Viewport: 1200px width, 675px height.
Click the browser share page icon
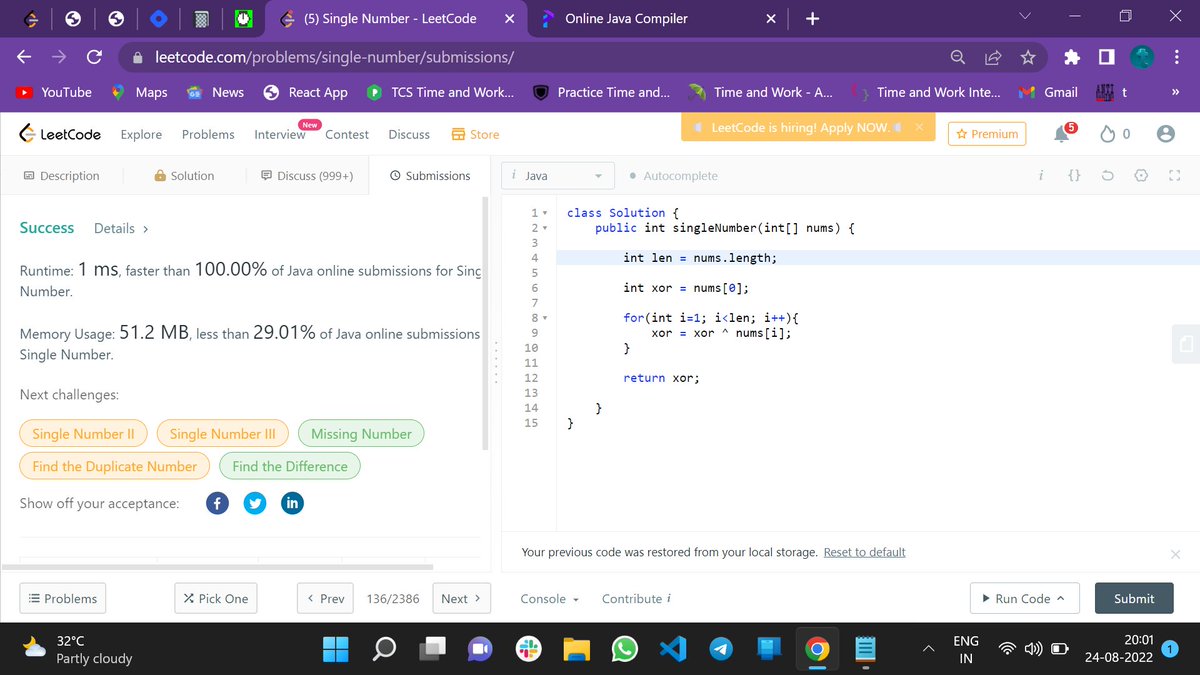[x=993, y=57]
